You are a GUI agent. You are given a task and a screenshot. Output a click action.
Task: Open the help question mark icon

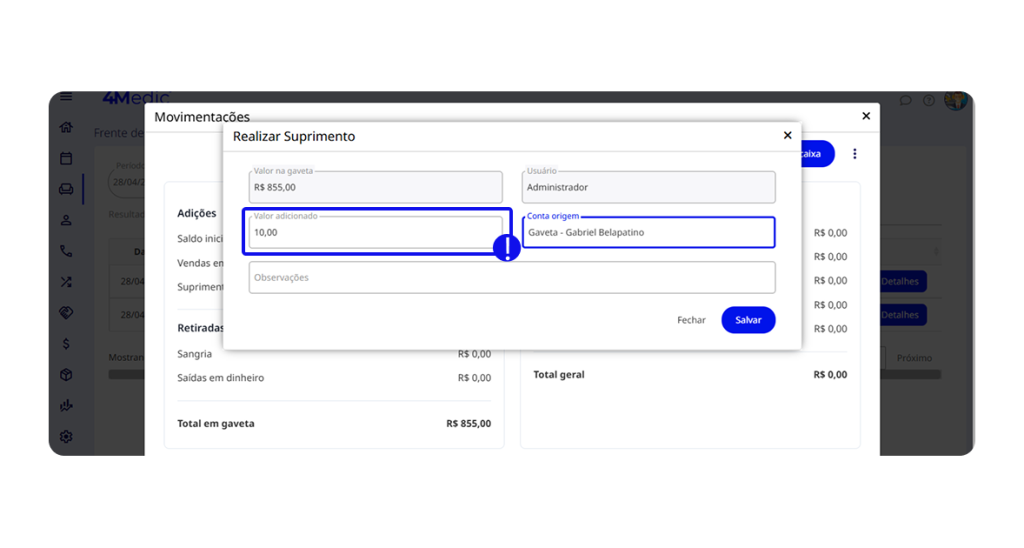pyautogui.click(x=929, y=100)
